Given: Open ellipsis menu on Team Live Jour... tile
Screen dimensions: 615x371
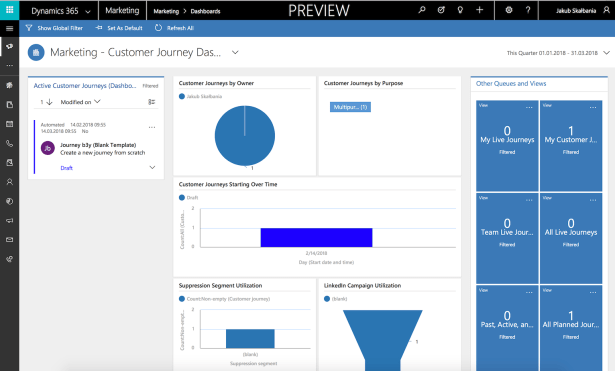Looking at the screenshot, I should pyautogui.click(x=529, y=200).
